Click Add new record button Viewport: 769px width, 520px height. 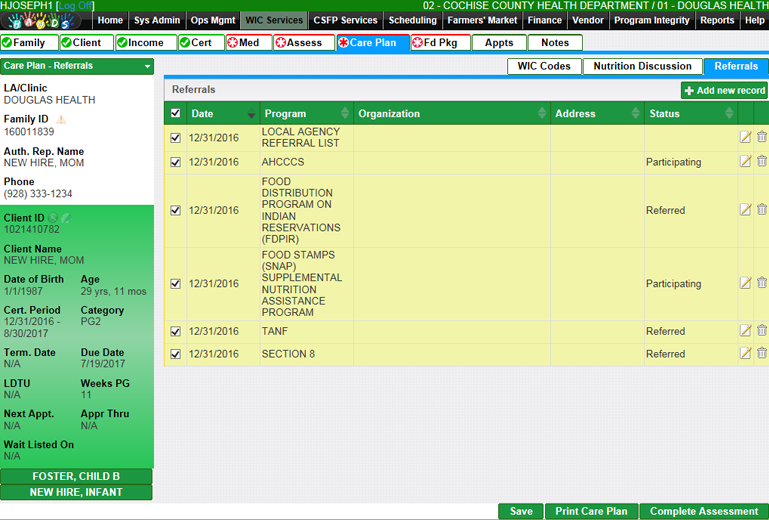pos(724,91)
